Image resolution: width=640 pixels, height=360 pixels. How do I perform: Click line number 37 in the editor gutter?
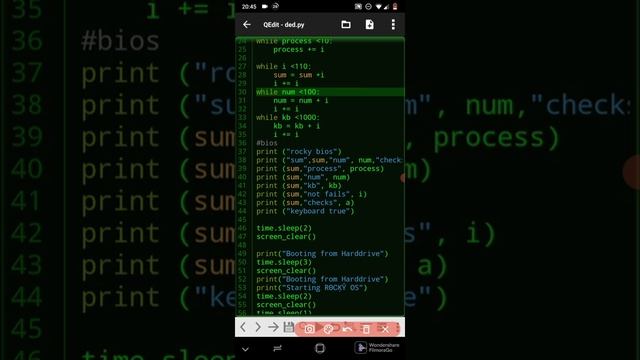coord(242,151)
